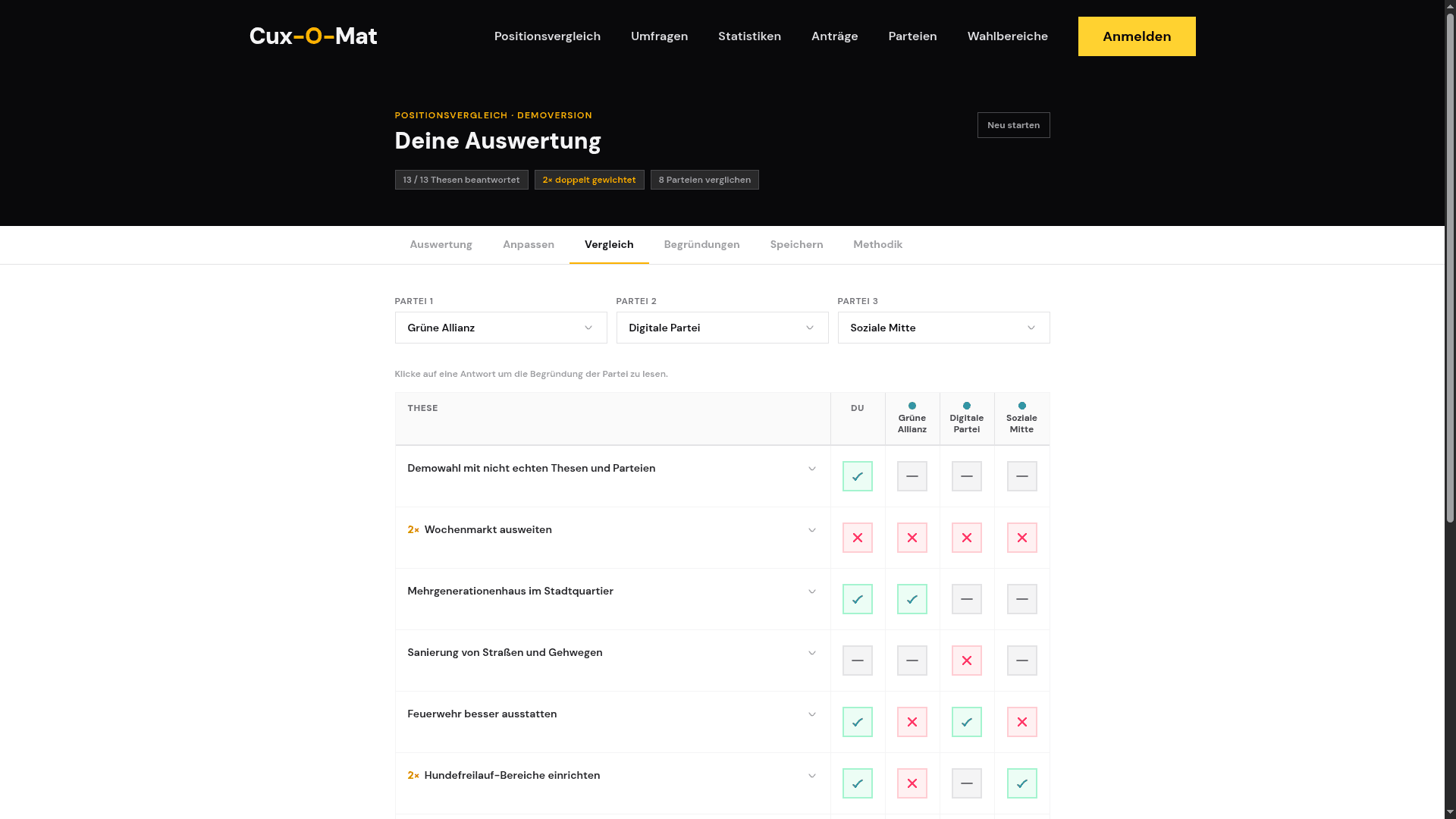Expand the Hundefreilauf-Bereiche einrichten row chevron
This screenshot has height=819, width=1456.
click(811, 776)
